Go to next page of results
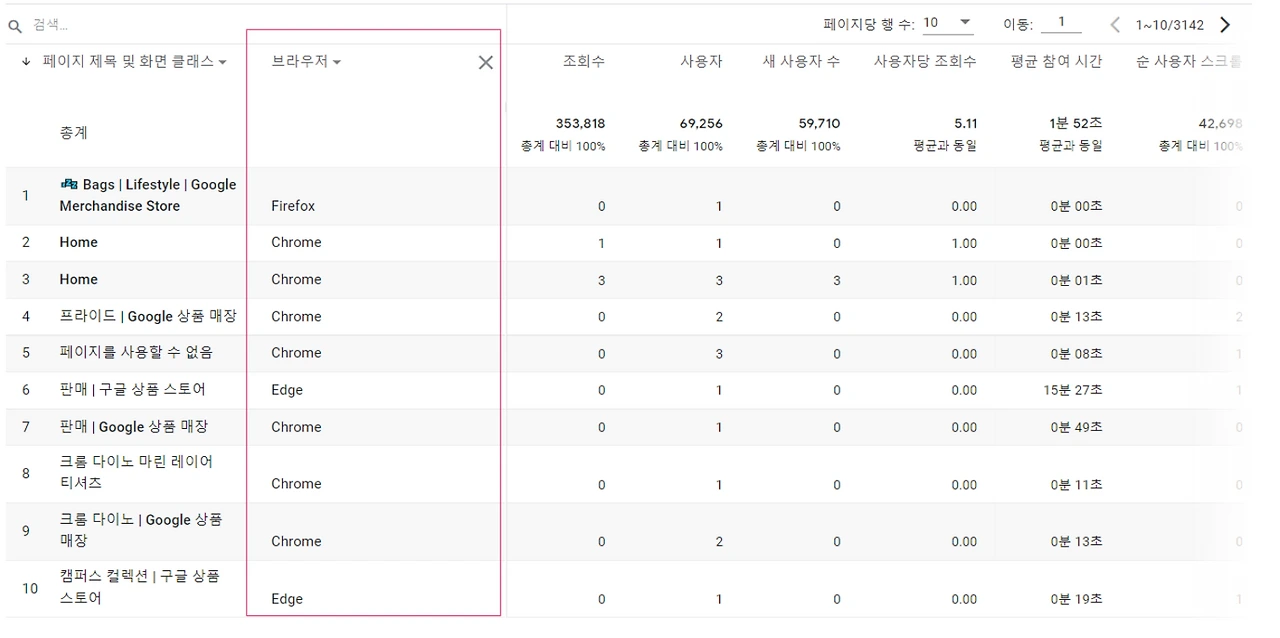Viewport: 1280px width, 638px height. point(1226,25)
